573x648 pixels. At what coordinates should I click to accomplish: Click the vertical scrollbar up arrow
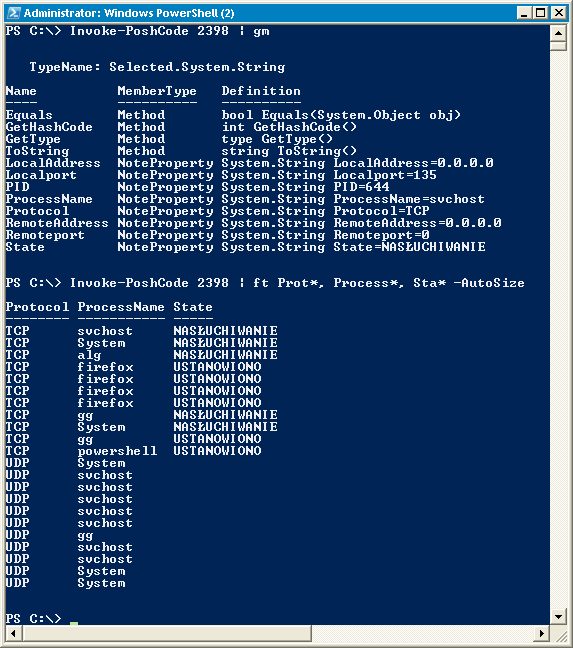[558, 33]
